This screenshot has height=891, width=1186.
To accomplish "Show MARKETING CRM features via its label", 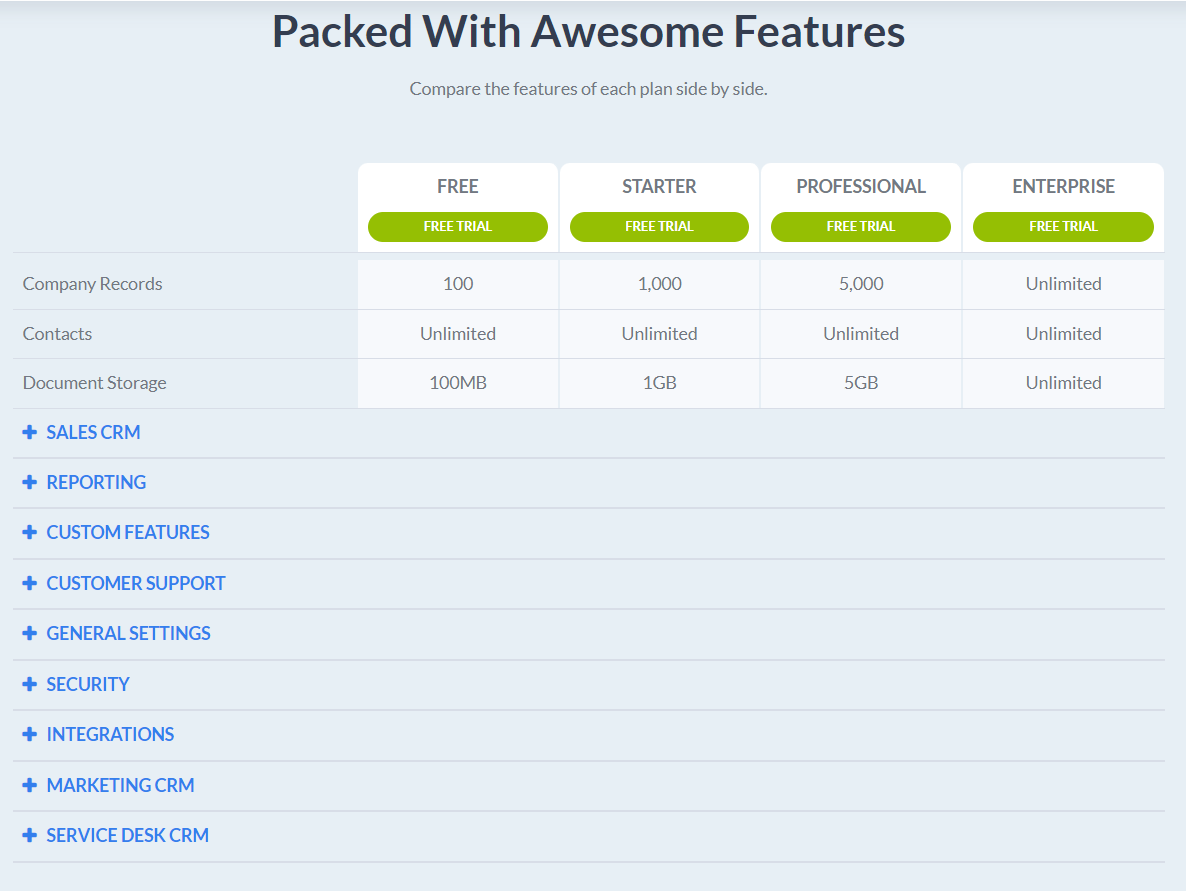I will click(x=120, y=786).
